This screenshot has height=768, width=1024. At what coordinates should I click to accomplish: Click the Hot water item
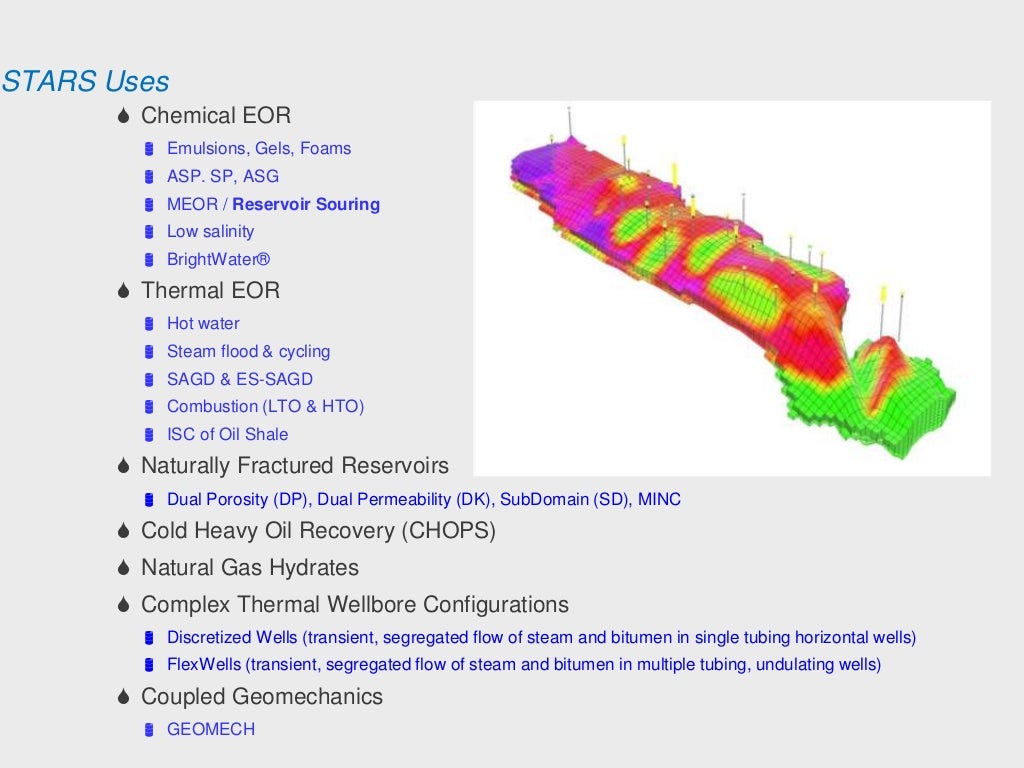click(x=203, y=323)
